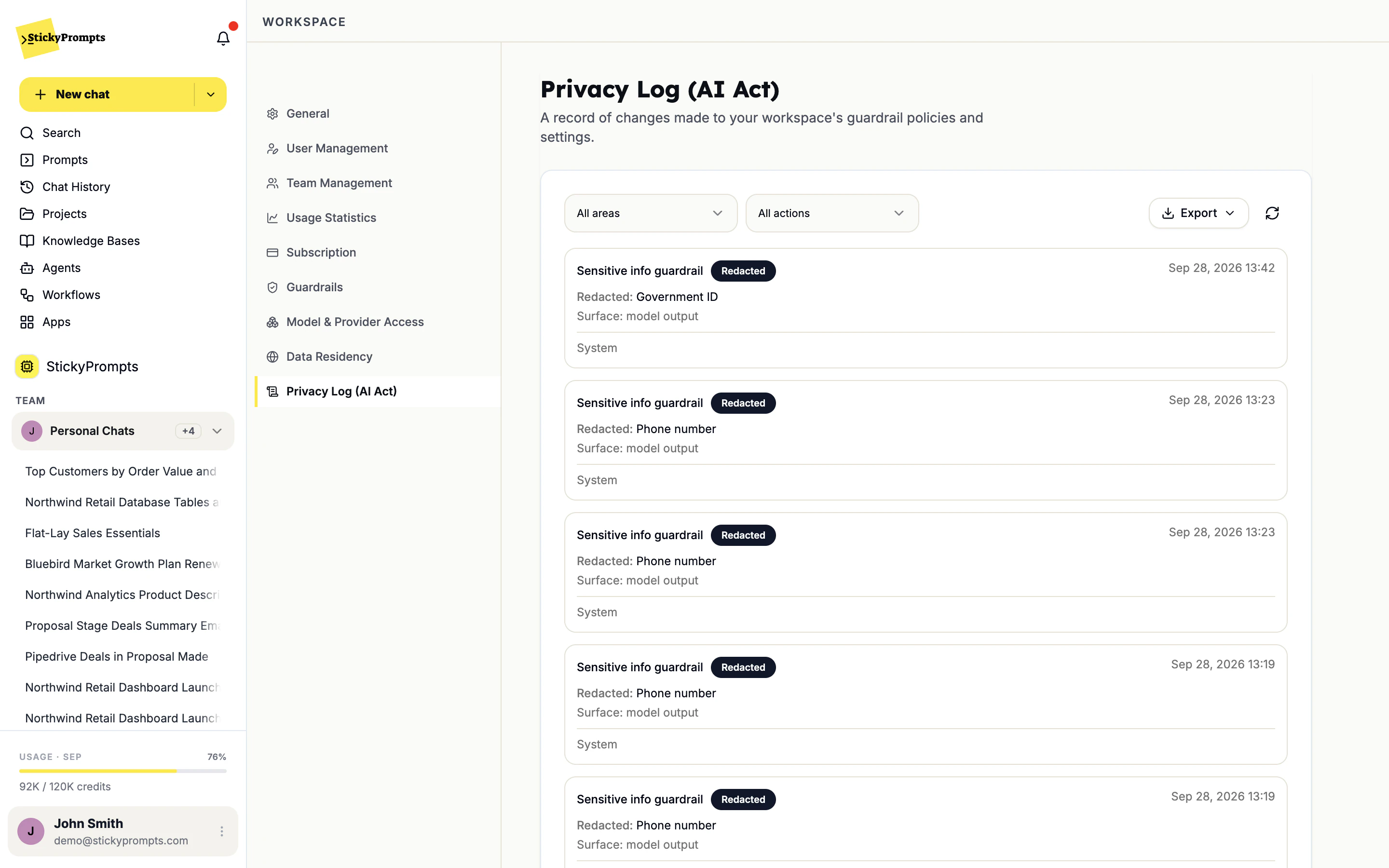The width and height of the screenshot is (1389, 868).
Task: Open Top Customers by Order Value chat
Action: coord(122,471)
